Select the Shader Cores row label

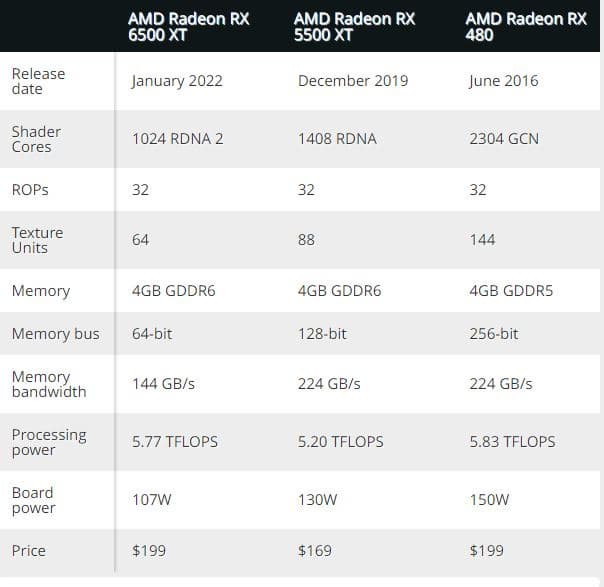pos(36,139)
